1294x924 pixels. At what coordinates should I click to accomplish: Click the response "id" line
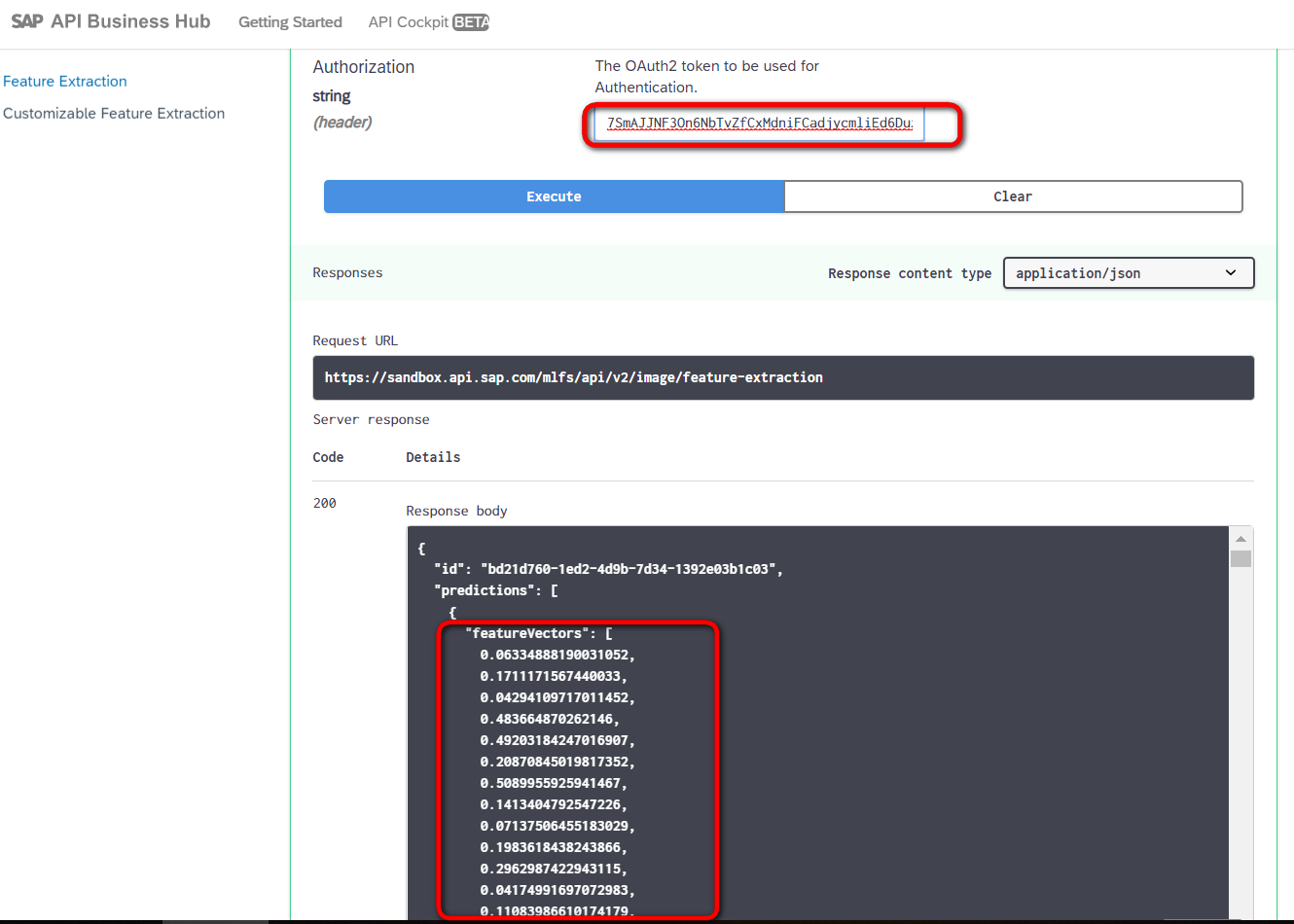608,569
